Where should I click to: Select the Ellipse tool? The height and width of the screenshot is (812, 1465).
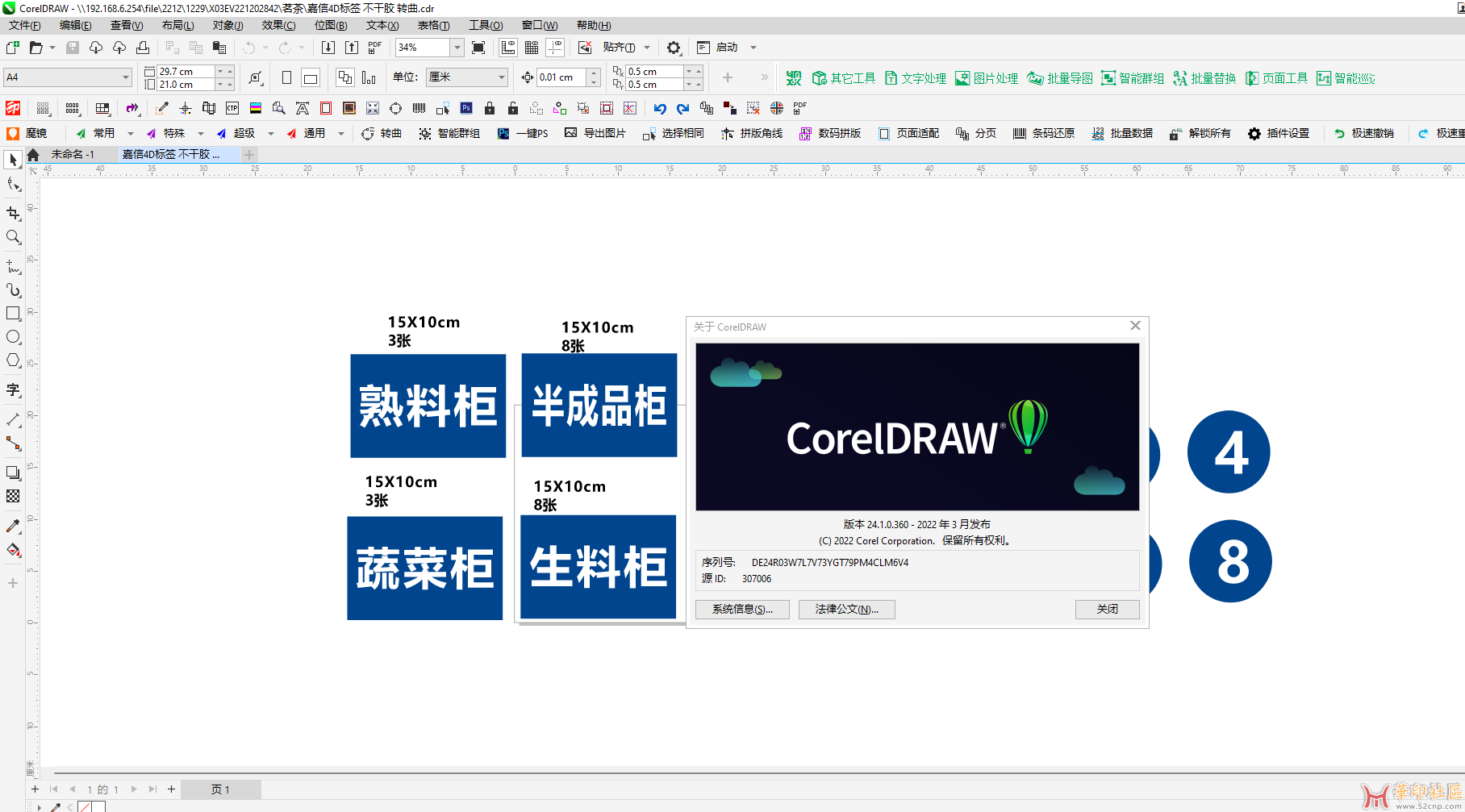point(13,337)
